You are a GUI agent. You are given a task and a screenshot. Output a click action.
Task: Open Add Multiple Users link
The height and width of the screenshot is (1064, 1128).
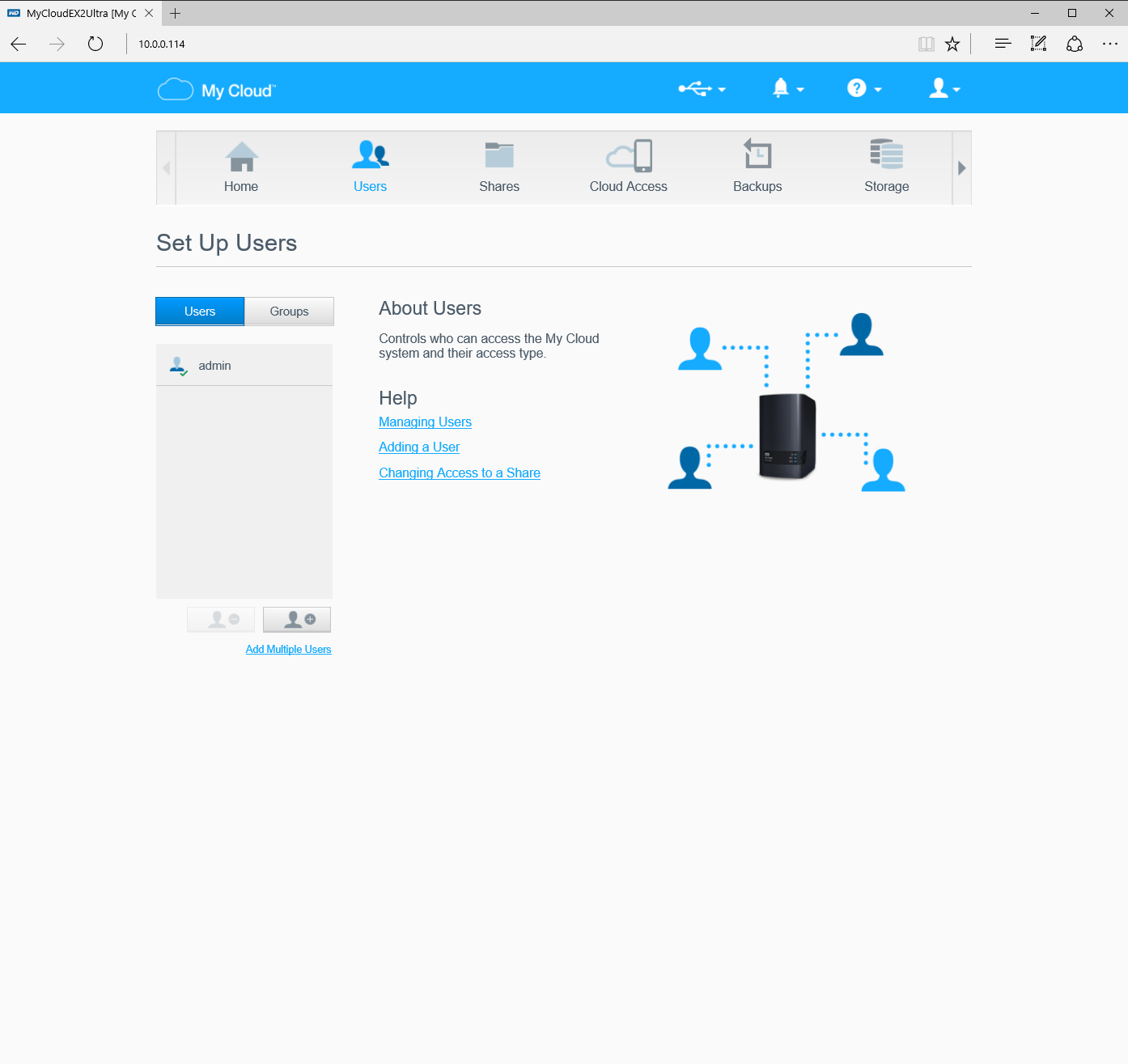coord(289,650)
